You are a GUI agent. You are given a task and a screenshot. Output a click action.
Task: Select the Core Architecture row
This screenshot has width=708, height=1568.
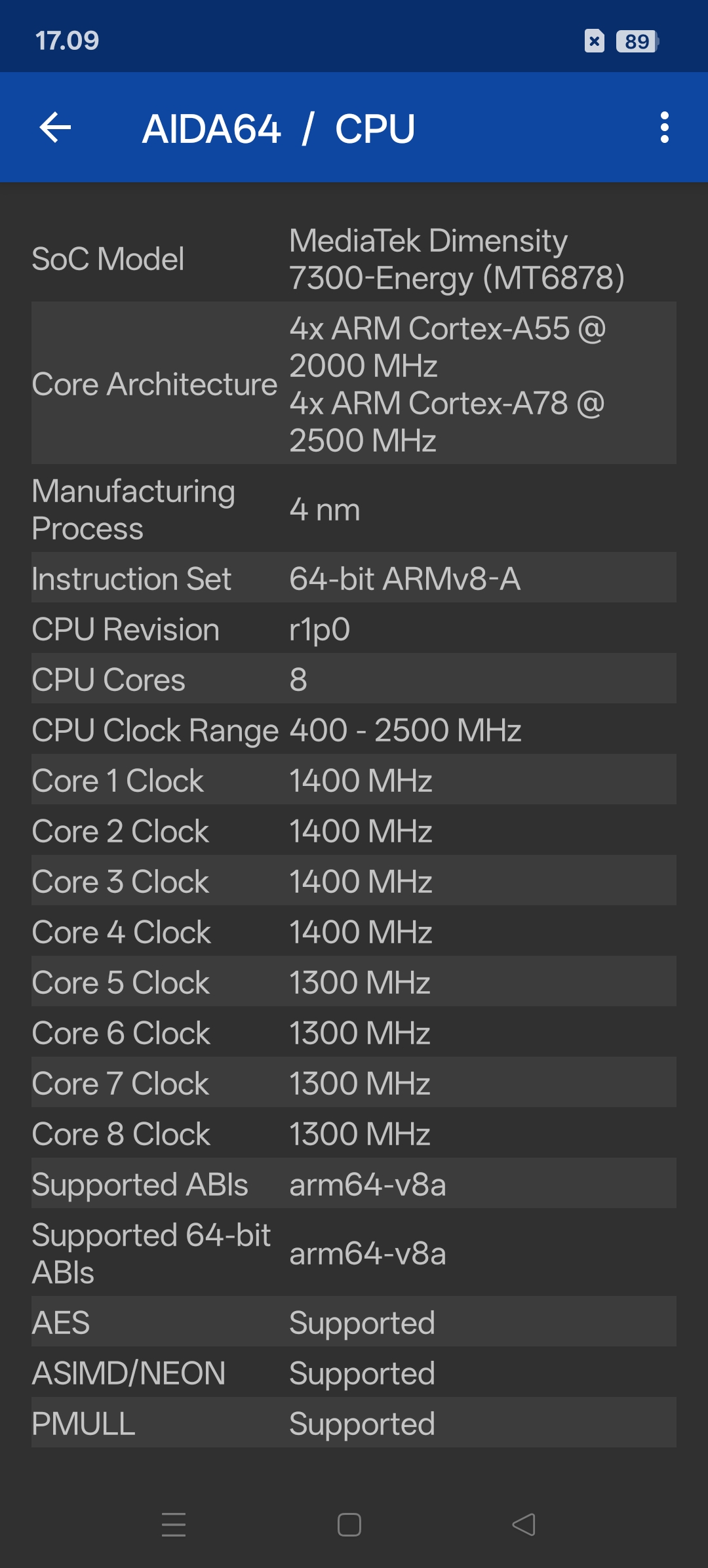[354, 383]
